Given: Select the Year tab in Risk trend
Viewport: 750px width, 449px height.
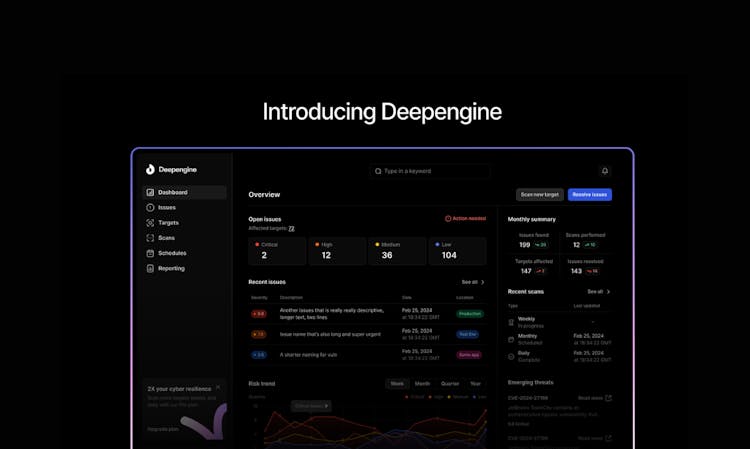Looking at the screenshot, I should (x=475, y=383).
